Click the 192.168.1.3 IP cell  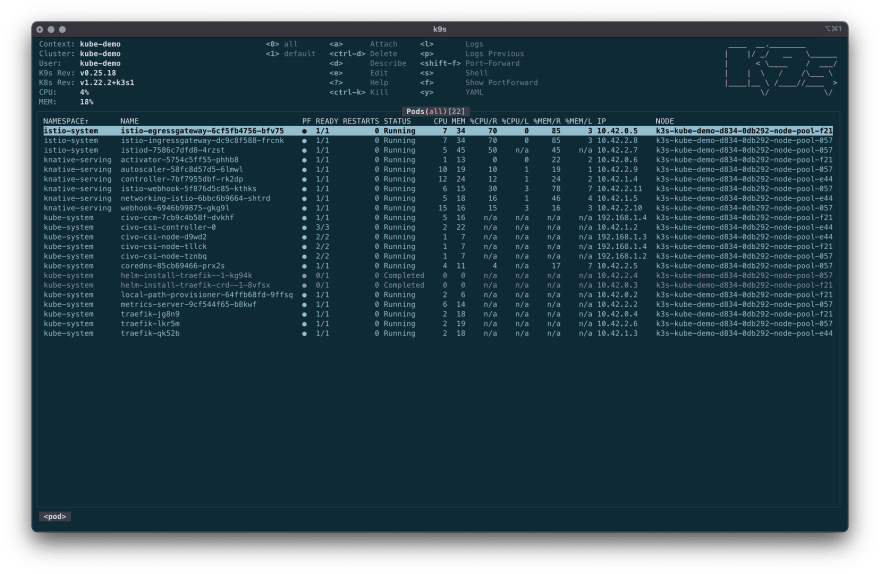click(x=621, y=237)
